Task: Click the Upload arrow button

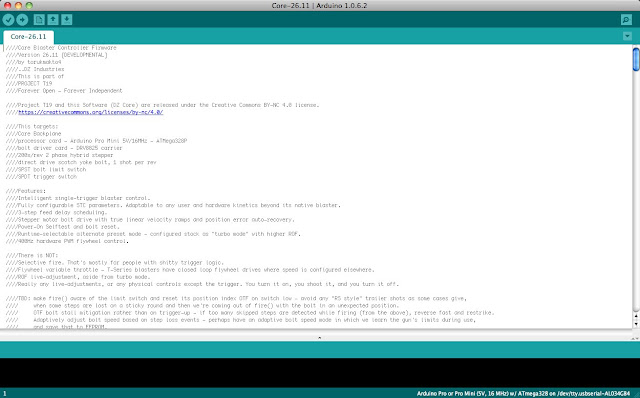Action: click(x=22, y=20)
